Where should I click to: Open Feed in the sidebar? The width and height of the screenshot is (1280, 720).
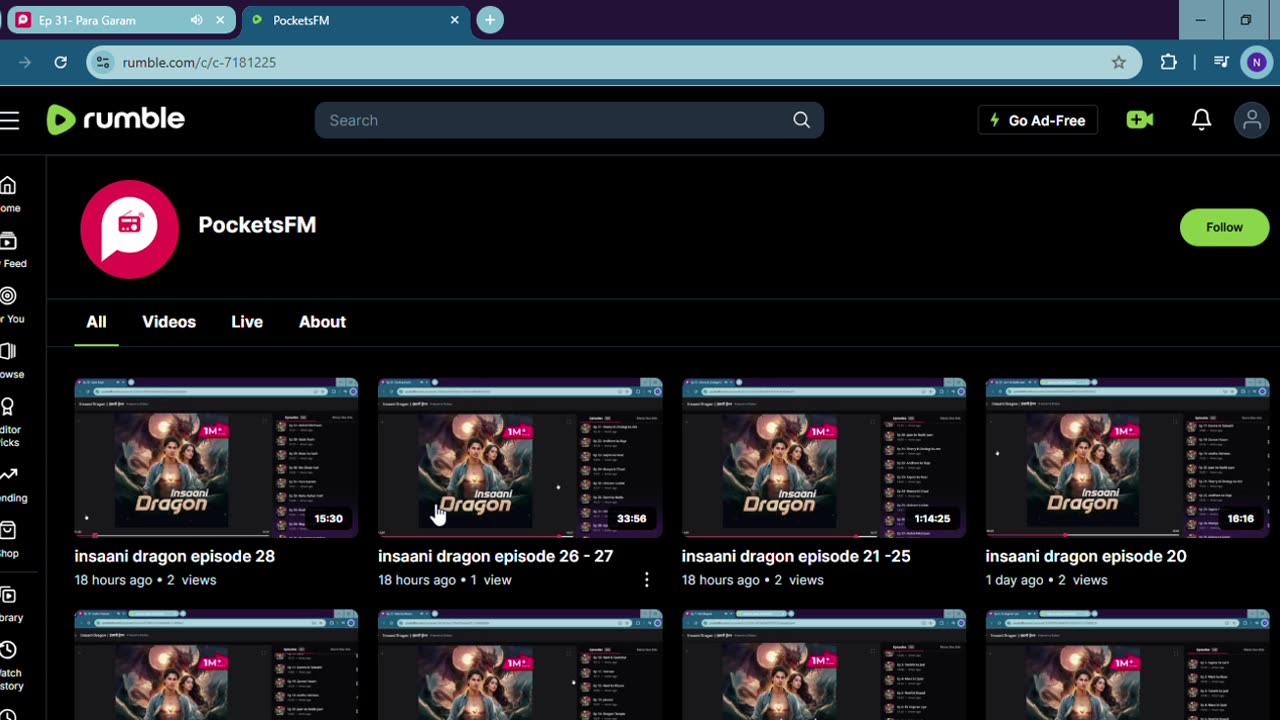tap(10, 250)
